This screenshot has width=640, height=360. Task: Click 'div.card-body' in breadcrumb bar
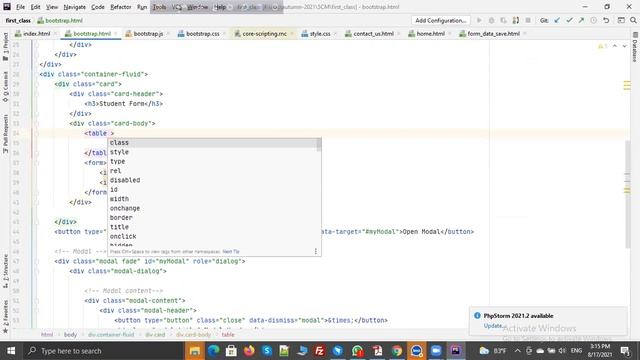click(x=193, y=335)
